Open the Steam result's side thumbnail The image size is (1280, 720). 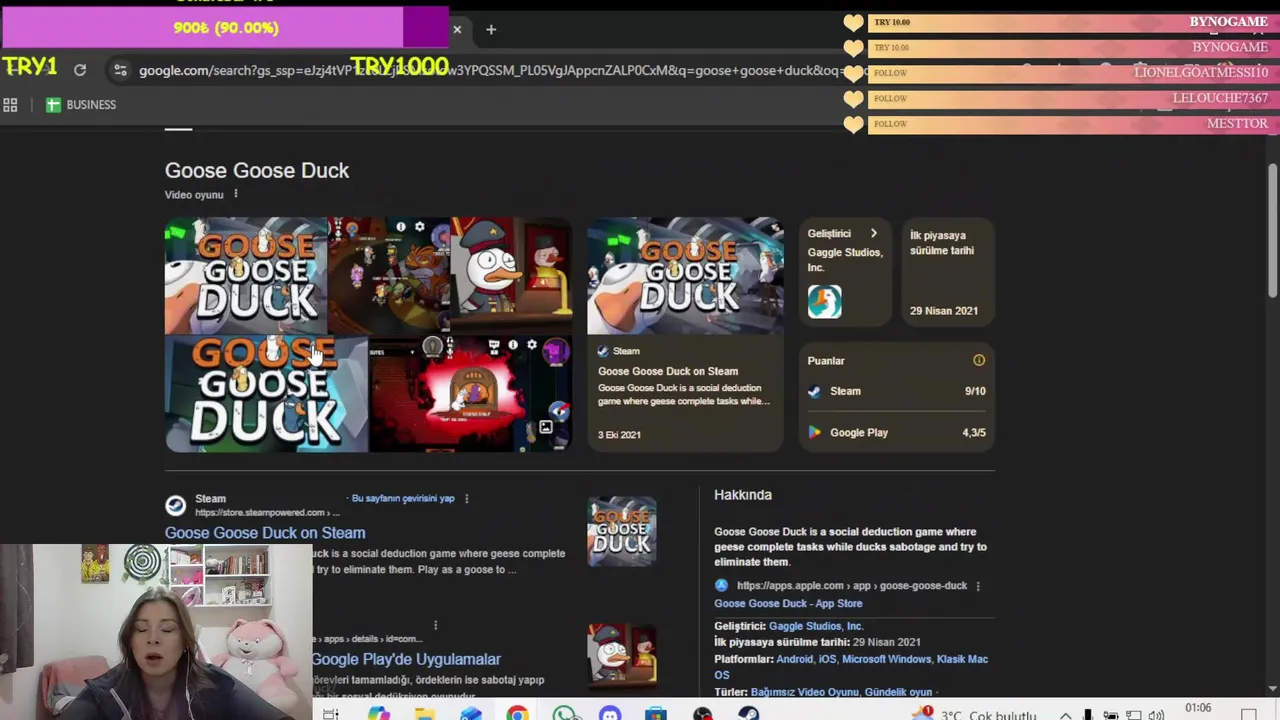(622, 531)
